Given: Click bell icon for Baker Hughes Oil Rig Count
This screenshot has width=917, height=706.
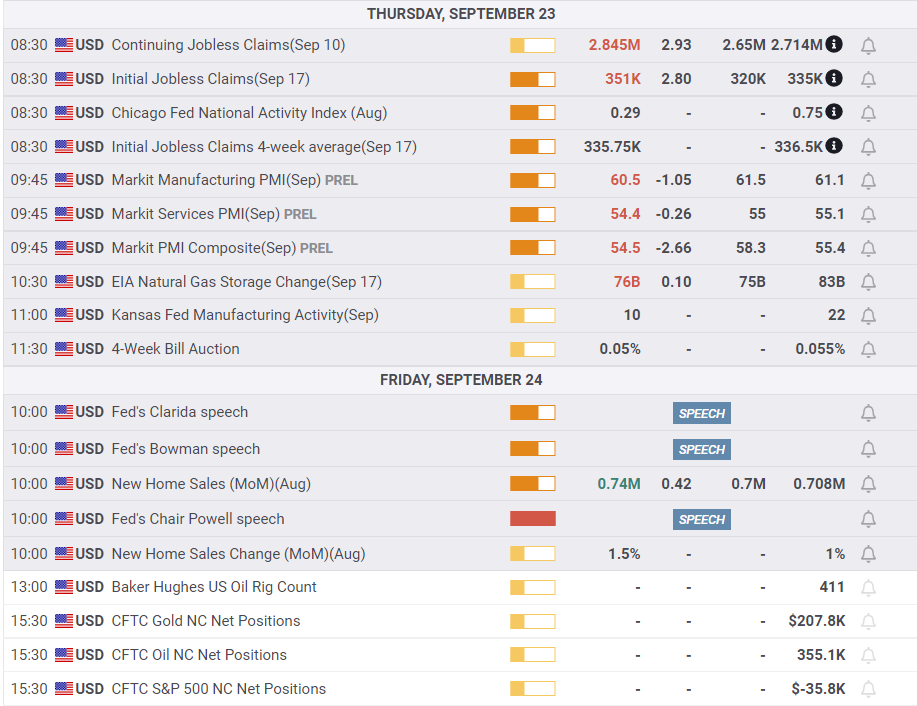Looking at the screenshot, I should [x=868, y=588].
